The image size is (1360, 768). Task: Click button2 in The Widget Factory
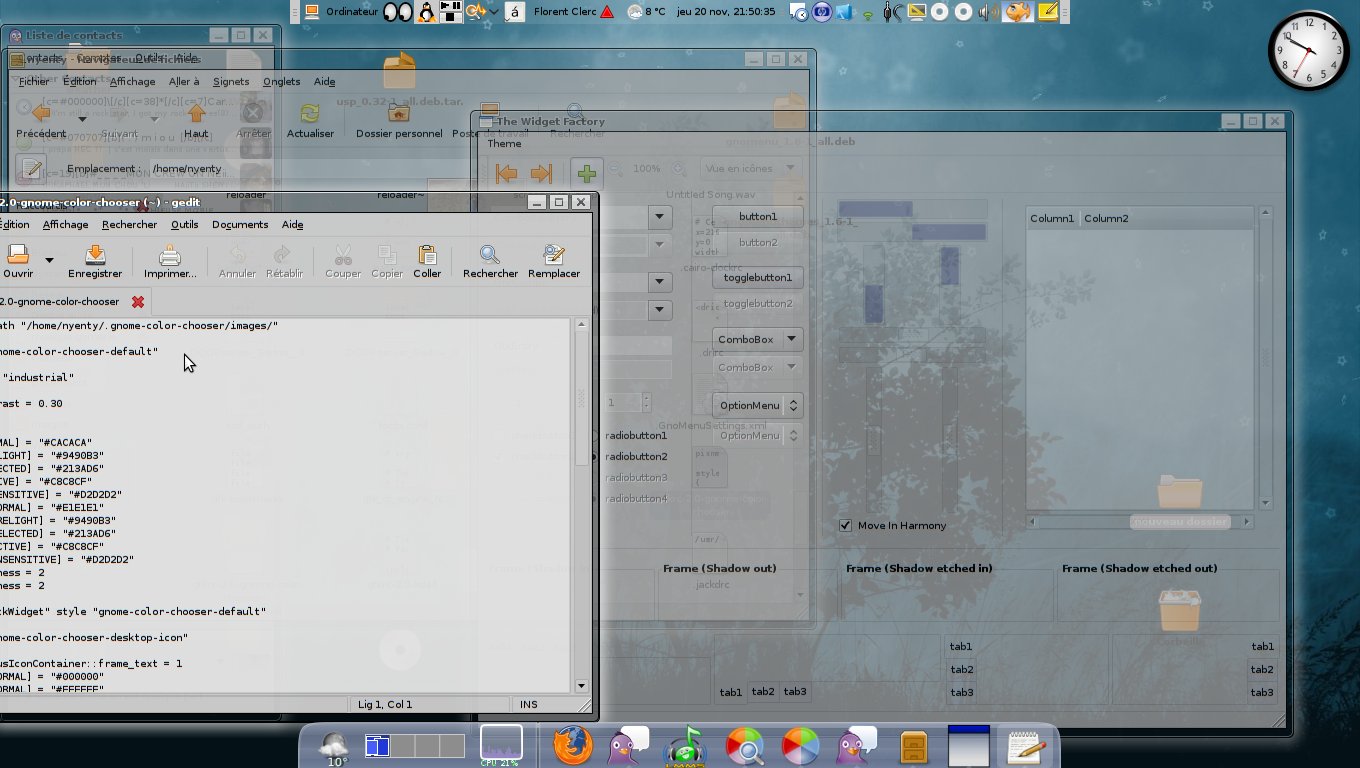coord(758,242)
